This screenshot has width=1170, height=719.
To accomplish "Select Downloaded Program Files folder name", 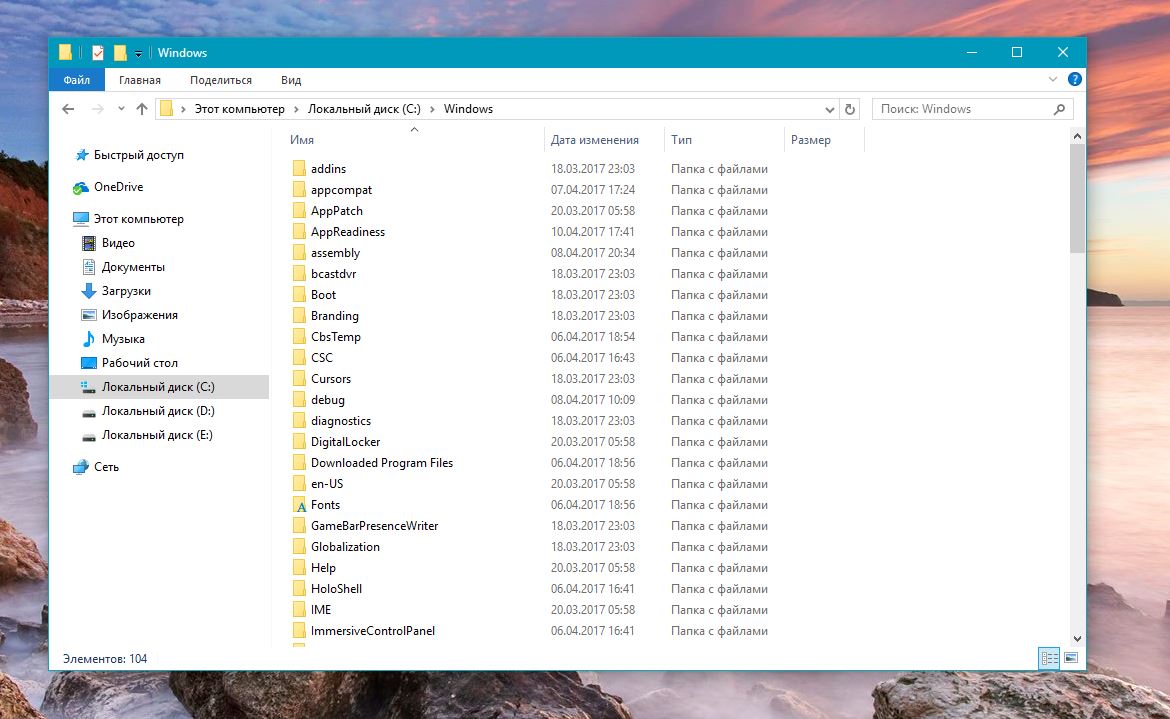I will pos(382,462).
